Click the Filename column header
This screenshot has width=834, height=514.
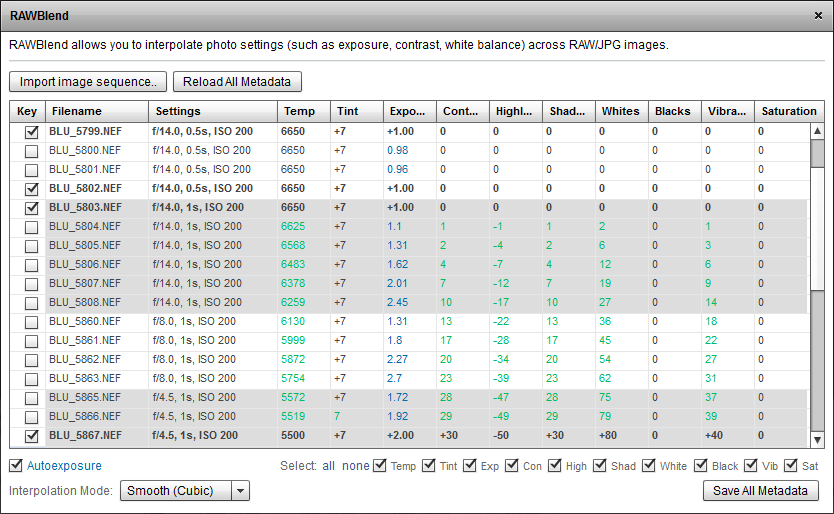click(x=97, y=111)
